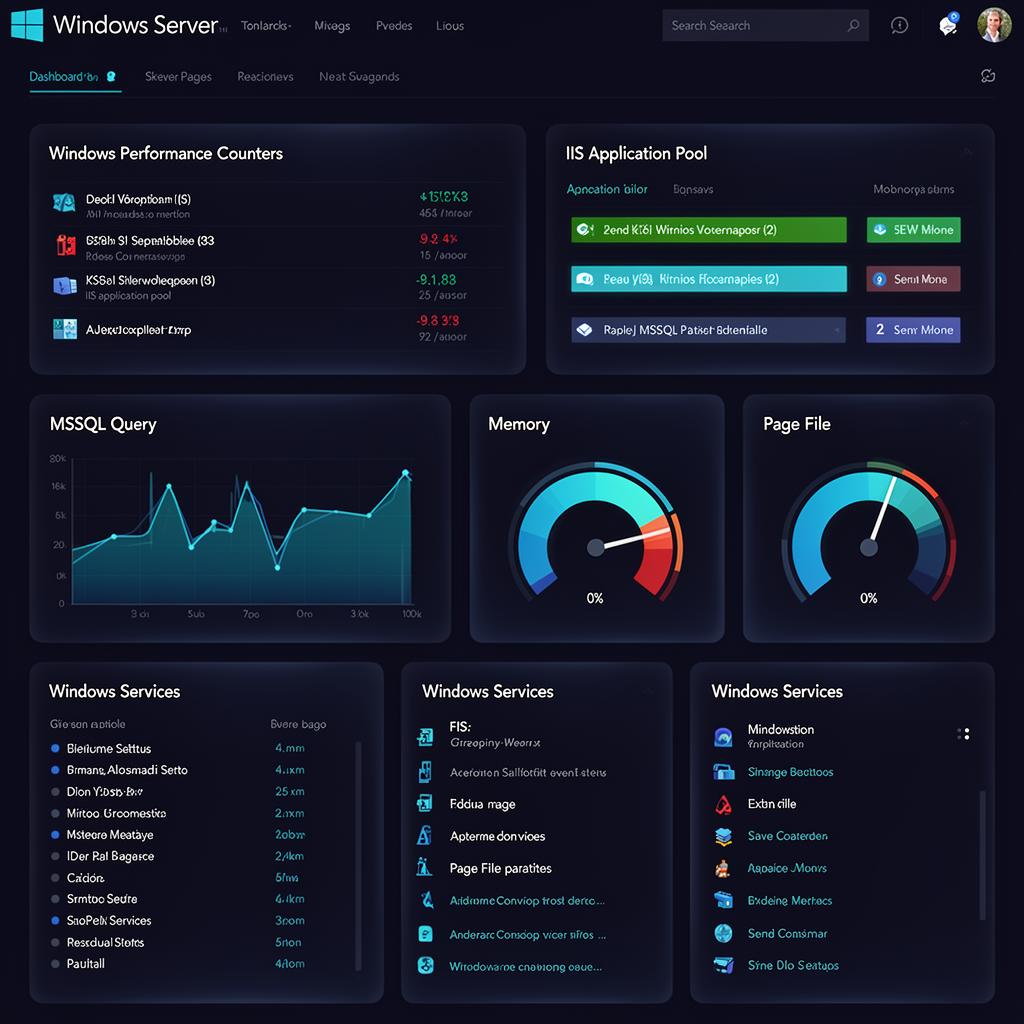Click the Sem Mone button
The image size is (1024, 1024).
[913, 279]
